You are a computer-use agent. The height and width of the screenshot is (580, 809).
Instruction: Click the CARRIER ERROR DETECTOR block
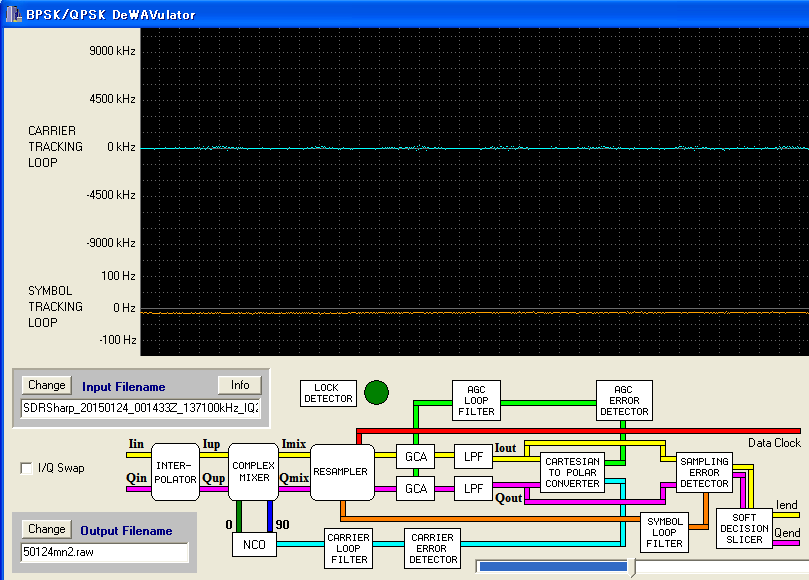[x=432, y=549]
